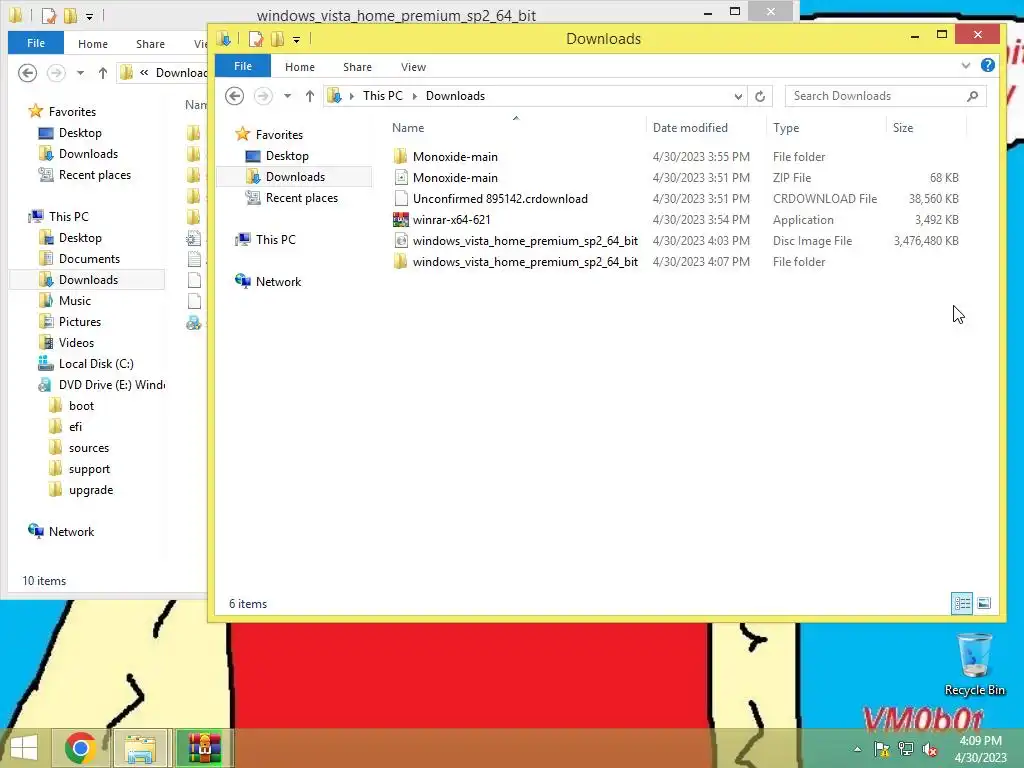Select Network in the windows_vista window's pane
The height and width of the screenshot is (768, 1024).
point(71,532)
